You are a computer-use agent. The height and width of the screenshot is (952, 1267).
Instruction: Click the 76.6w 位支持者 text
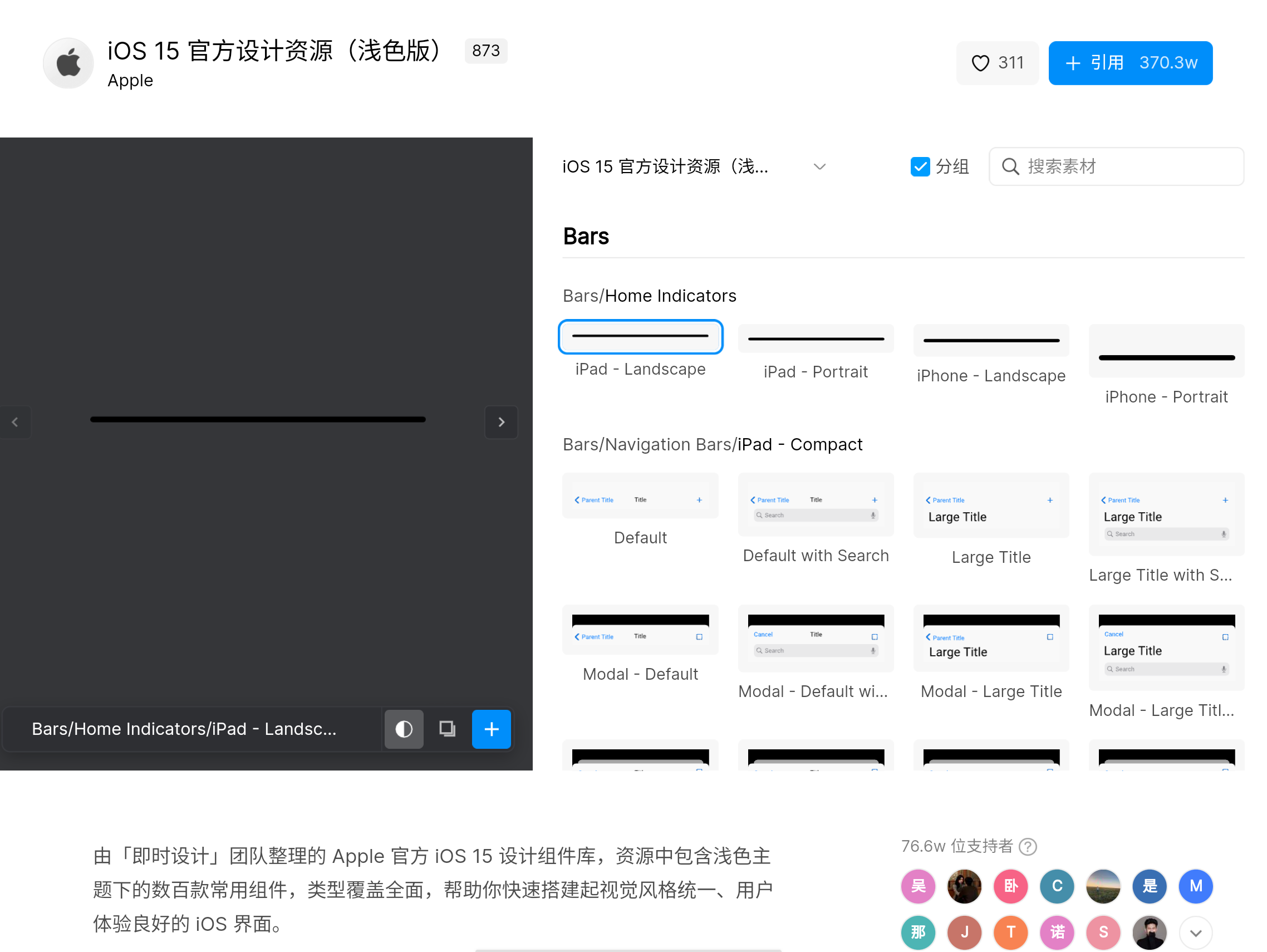click(x=957, y=847)
